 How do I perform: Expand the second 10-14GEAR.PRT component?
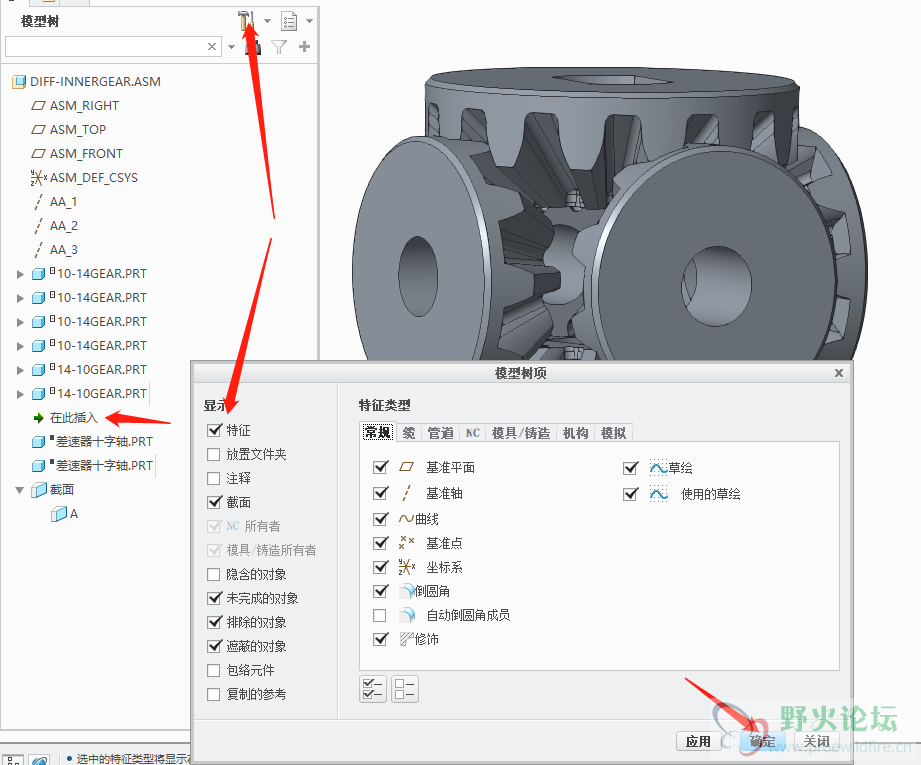click(21, 298)
